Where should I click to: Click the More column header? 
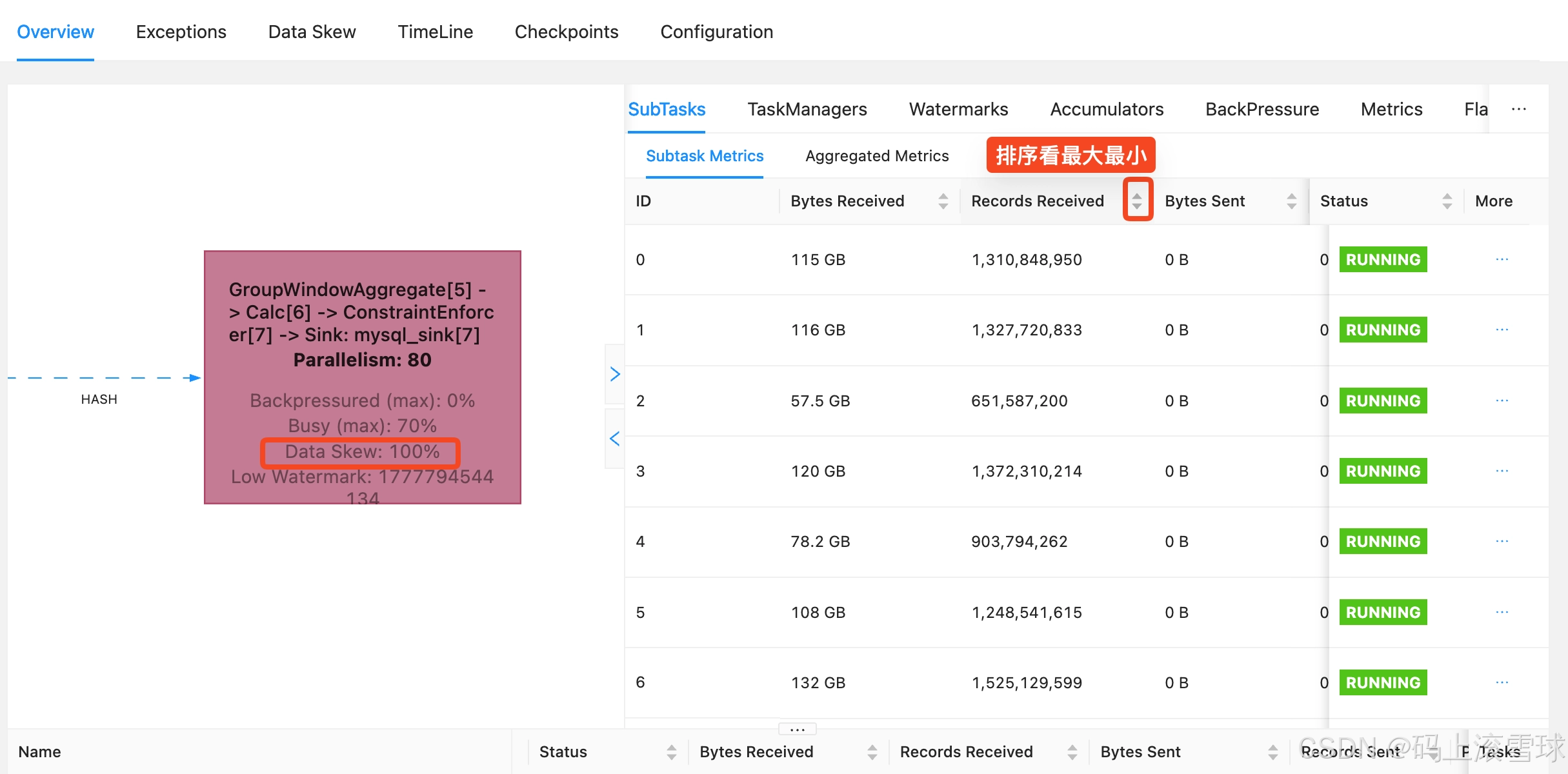pyautogui.click(x=1494, y=201)
